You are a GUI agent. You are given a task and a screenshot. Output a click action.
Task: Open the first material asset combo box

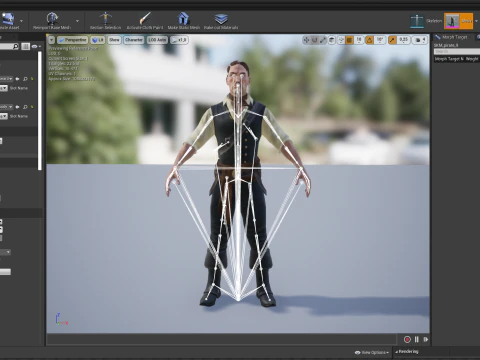pos(6,79)
